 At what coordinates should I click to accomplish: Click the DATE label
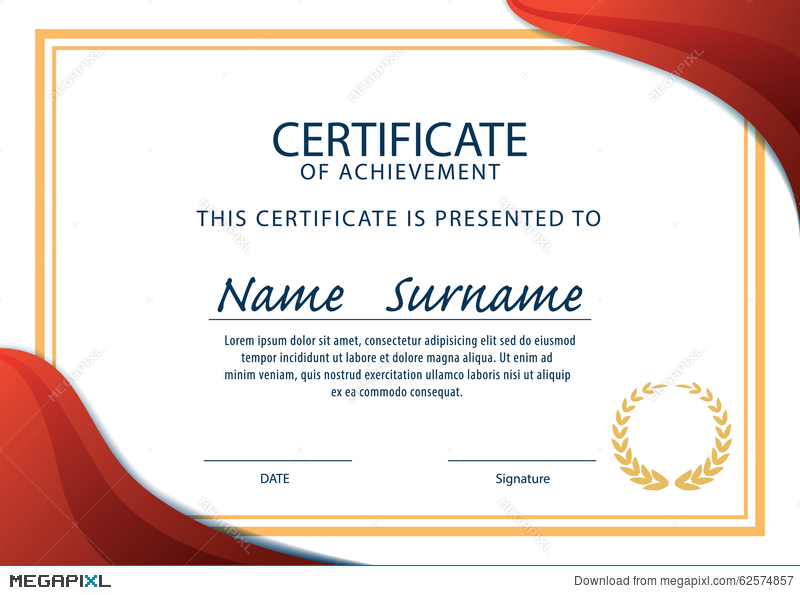click(274, 479)
